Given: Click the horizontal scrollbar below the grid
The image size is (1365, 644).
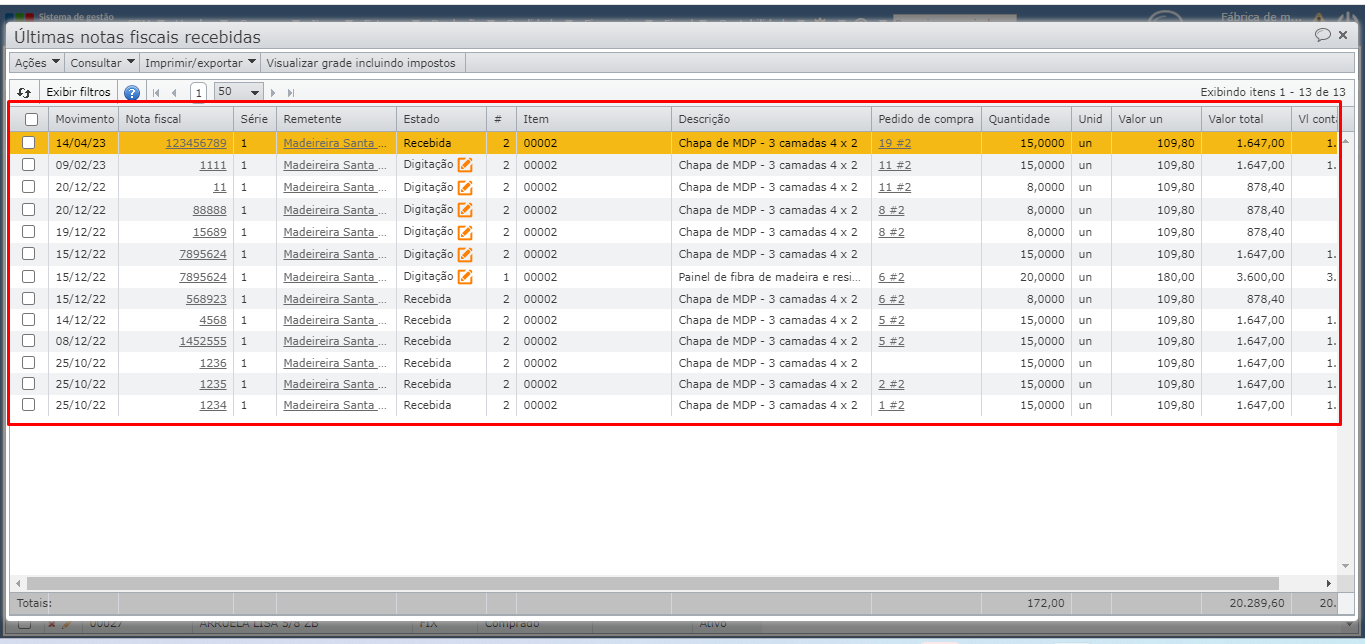Looking at the screenshot, I should pos(650,582).
